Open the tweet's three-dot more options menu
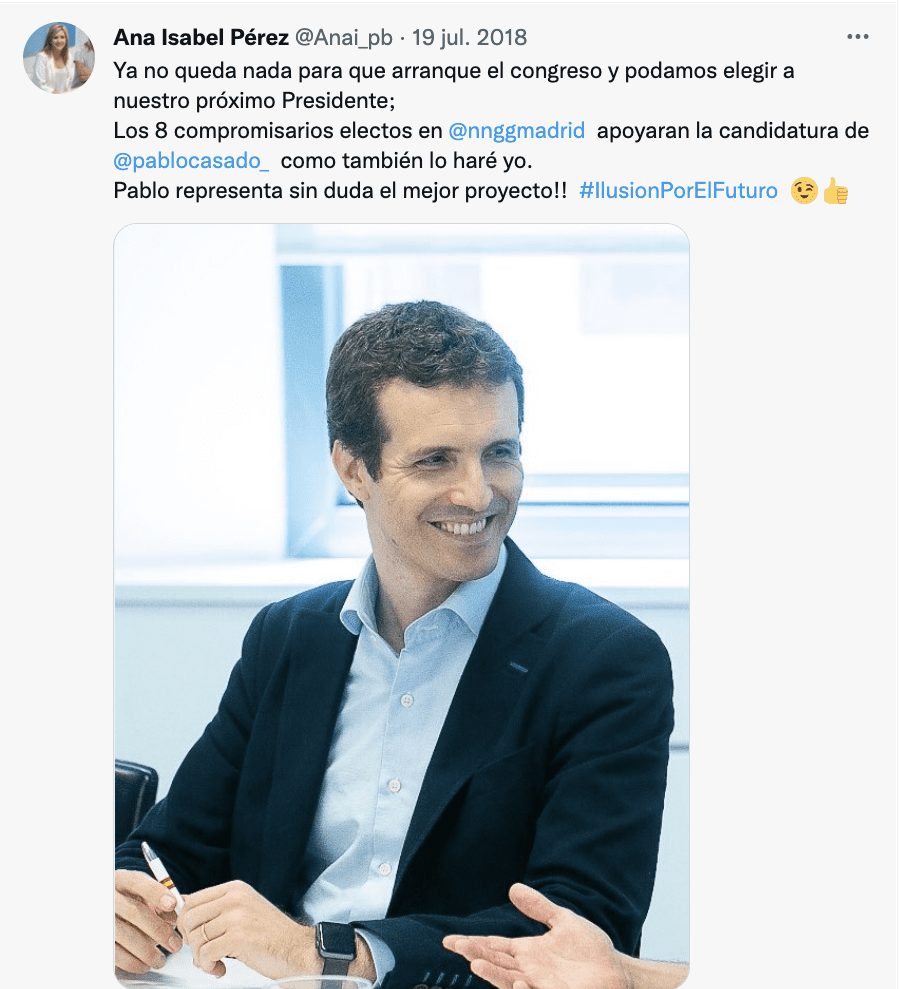 pyautogui.click(x=857, y=37)
